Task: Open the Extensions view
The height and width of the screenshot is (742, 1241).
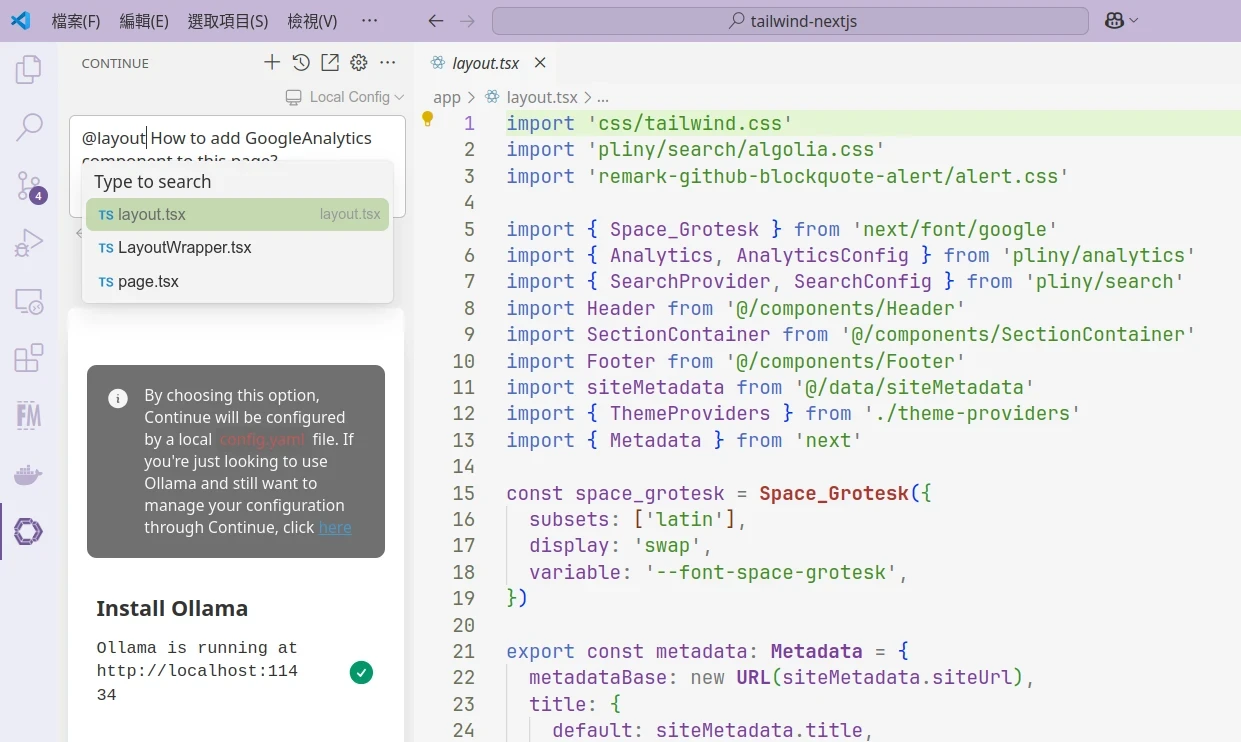Action: pos(29,358)
